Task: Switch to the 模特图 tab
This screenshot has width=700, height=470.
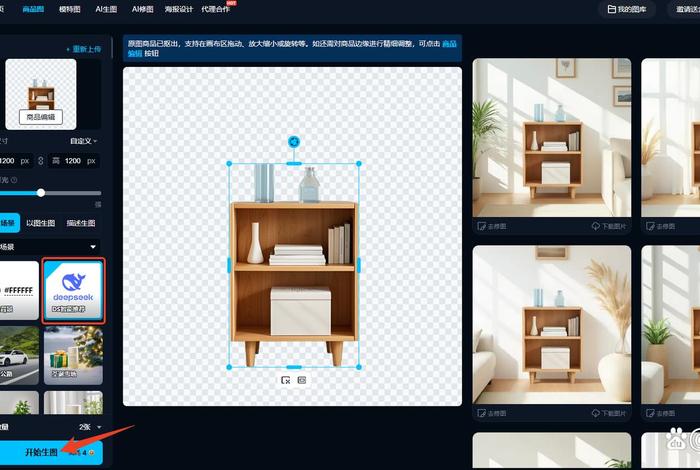Action: coord(70,9)
